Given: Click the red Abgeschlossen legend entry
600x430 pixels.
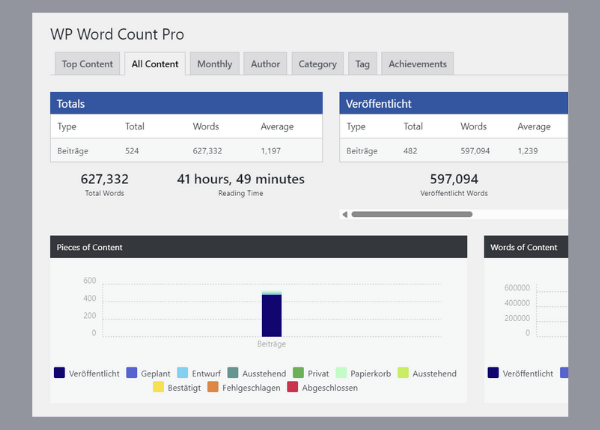Looking at the screenshot, I should coord(292,387).
